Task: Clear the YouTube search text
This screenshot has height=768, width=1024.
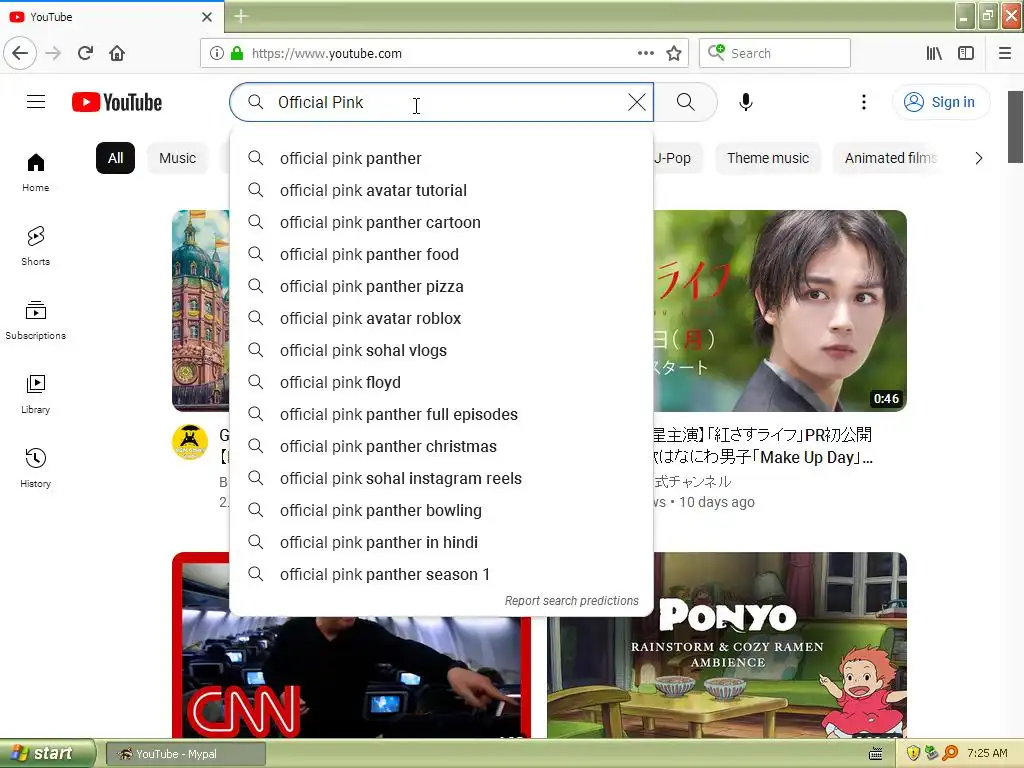Action: pyautogui.click(x=637, y=102)
